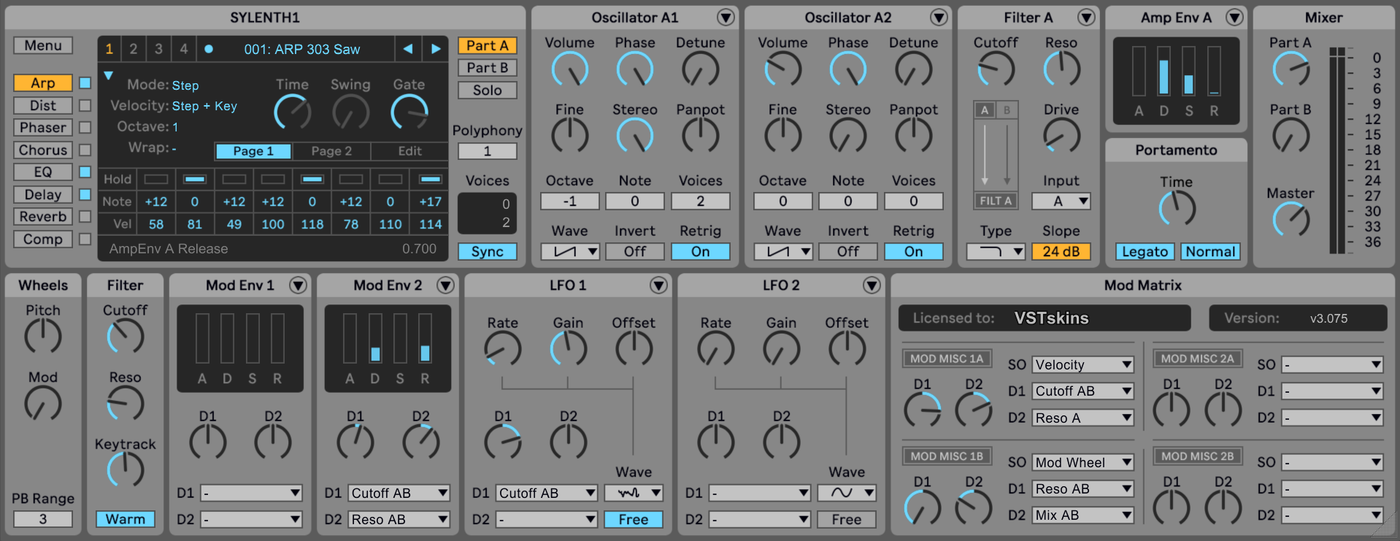
Task: Open the Oscillator A1 options menu arrow
Action: click(725, 17)
